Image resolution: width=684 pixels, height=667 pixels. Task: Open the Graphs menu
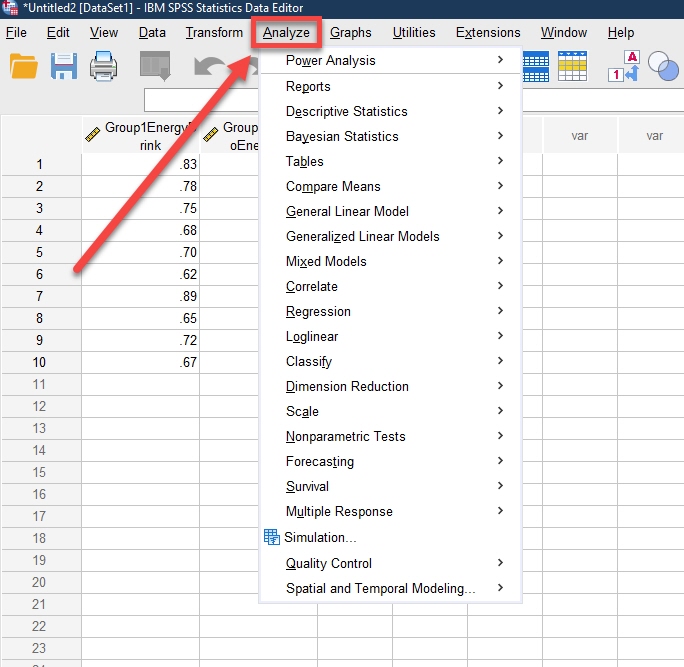pos(351,33)
